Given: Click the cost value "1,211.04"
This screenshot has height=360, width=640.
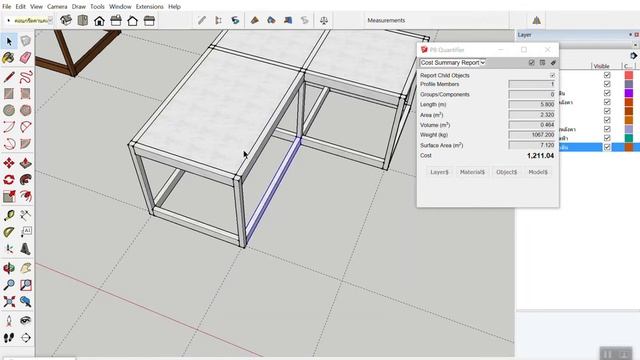Looking at the screenshot, I should [x=540, y=156].
